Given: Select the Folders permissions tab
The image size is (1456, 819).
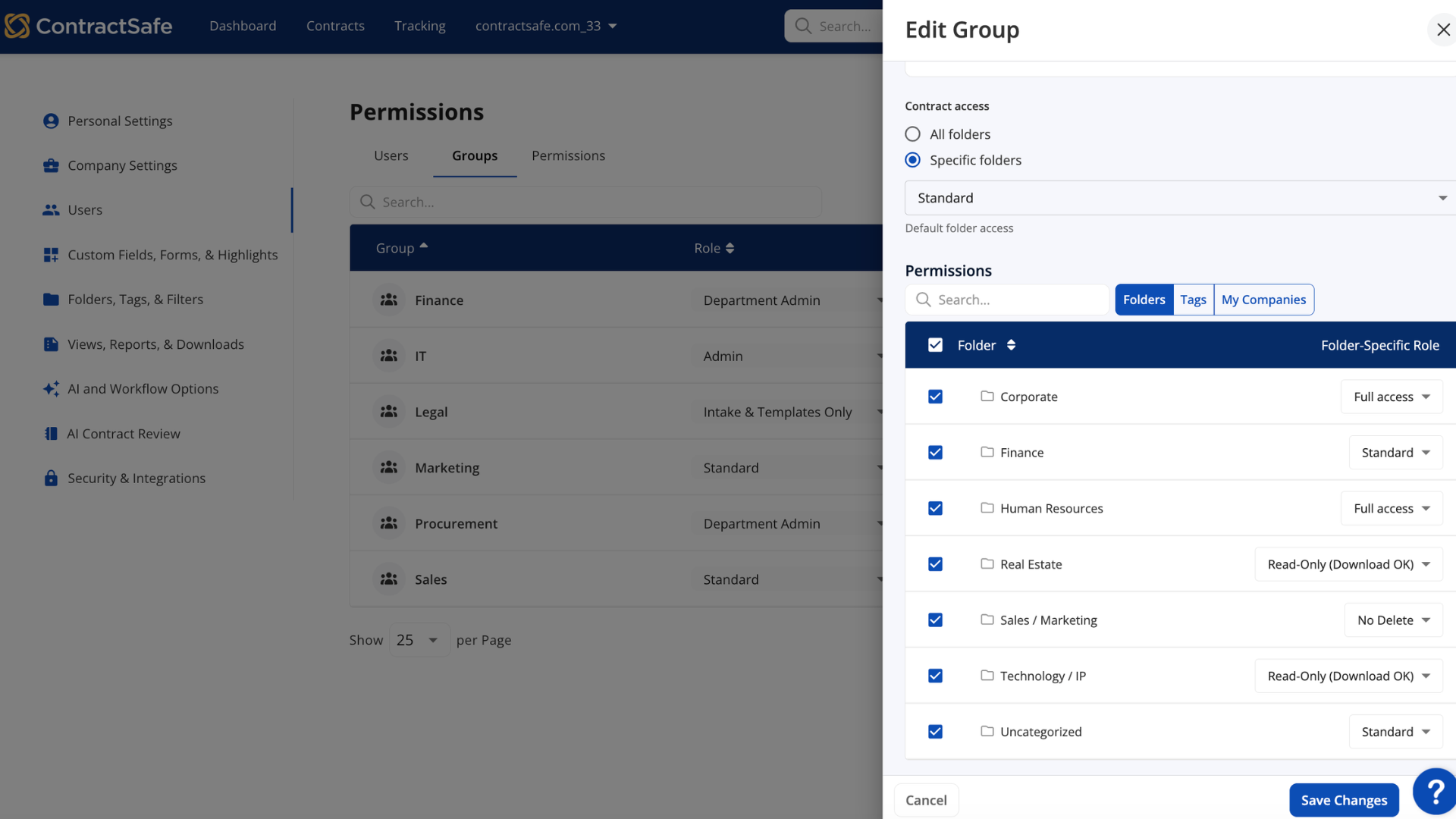Looking at the screenshot, I should pyautogui.click(x=1144, y=300).
